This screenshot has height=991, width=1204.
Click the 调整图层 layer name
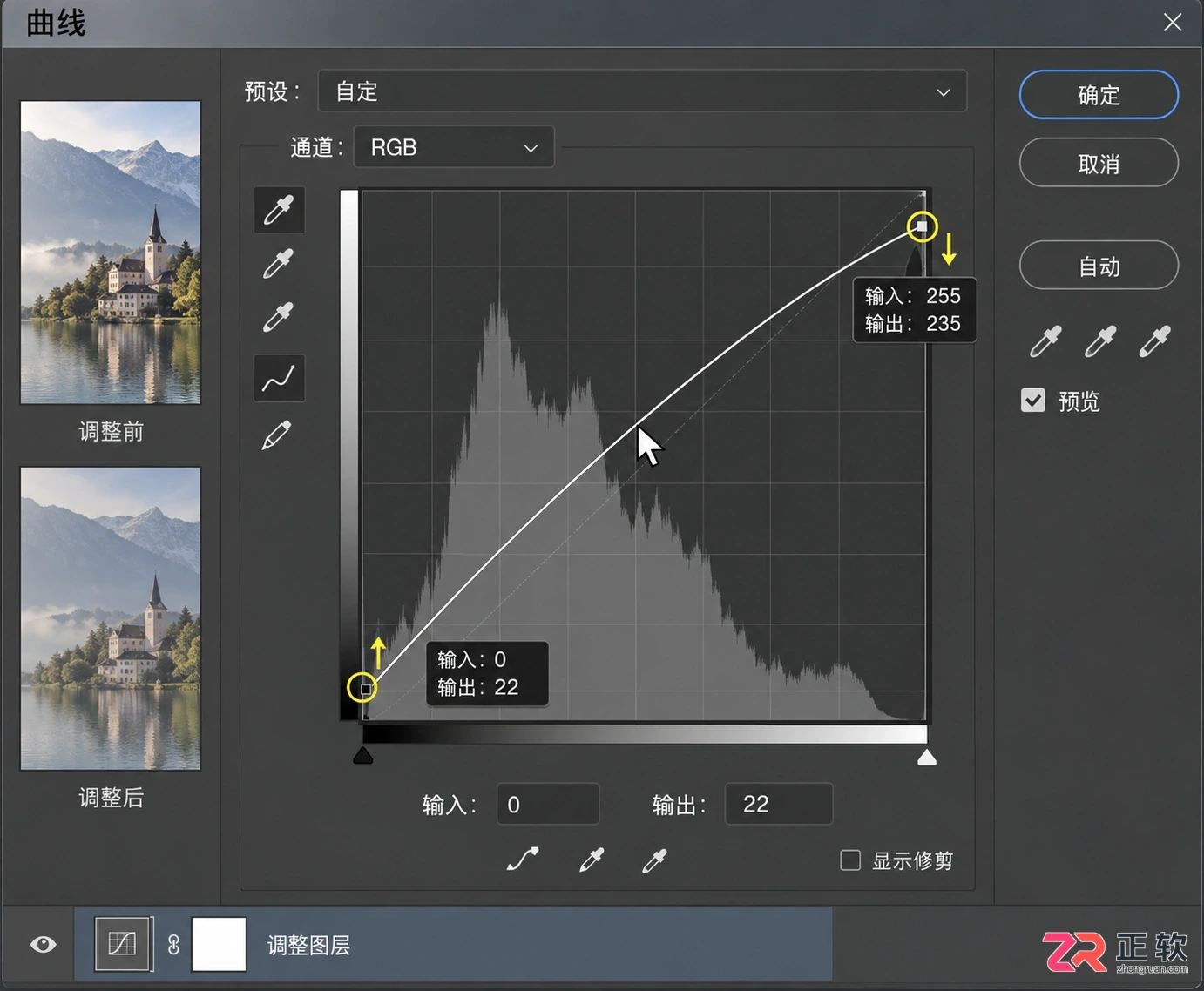point(308,945)
